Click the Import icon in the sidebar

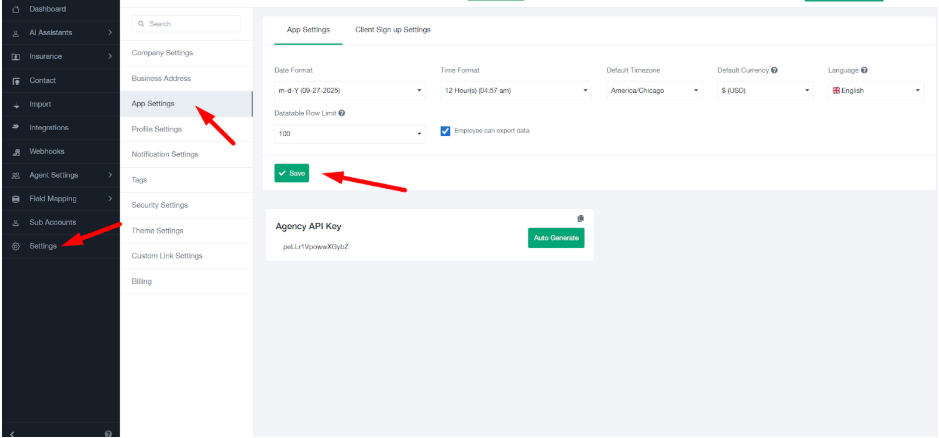pyautogui.click(x=16, y=105)
